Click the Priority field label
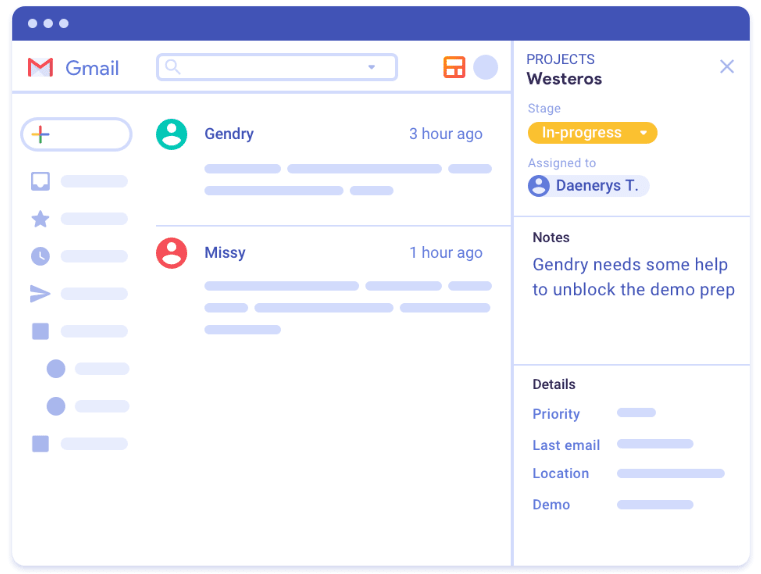The height and width of the screenshot is (574, 761). click(x=556, y=414)
